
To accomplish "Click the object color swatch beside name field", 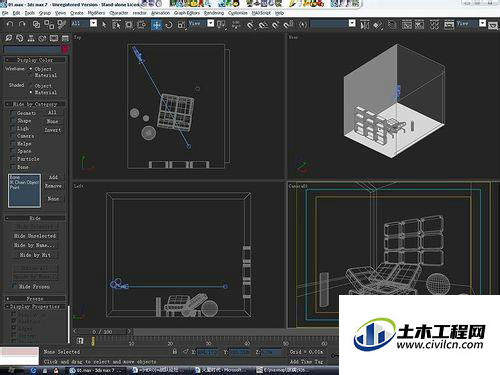I will pos(65,49).
